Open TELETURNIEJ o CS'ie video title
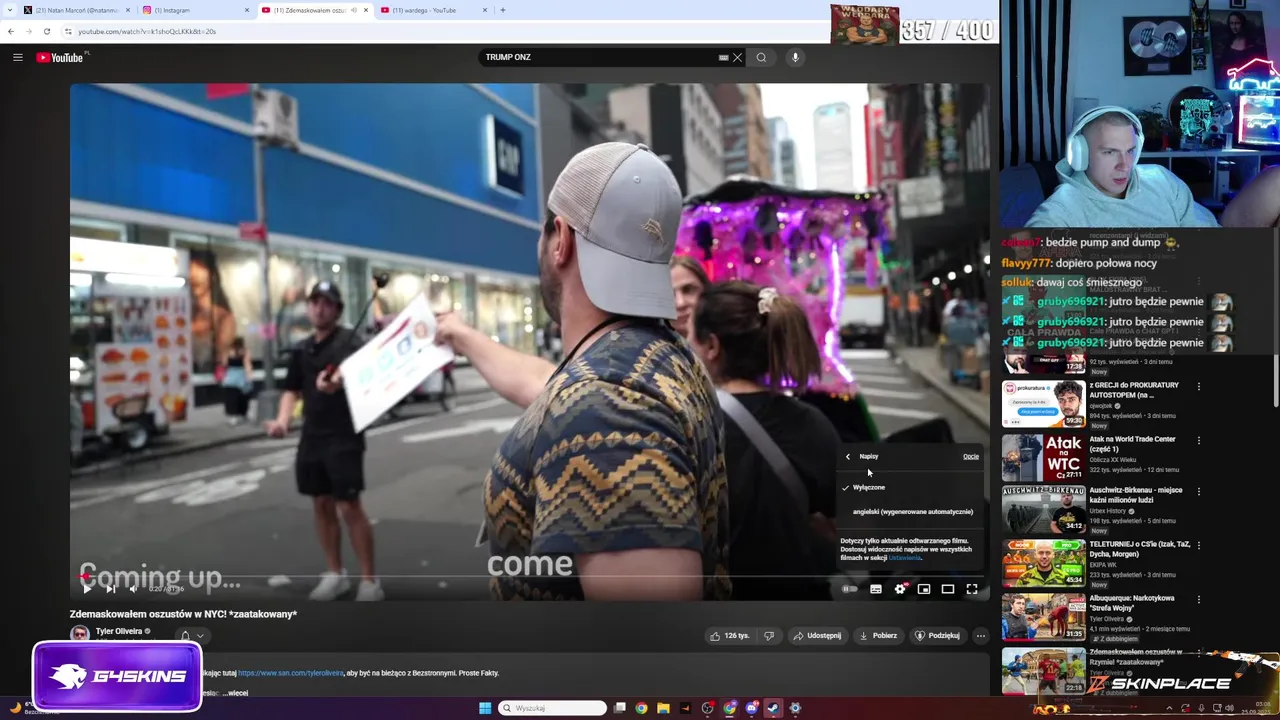The image size is (1280, 720). click(x=1140, y=549)
